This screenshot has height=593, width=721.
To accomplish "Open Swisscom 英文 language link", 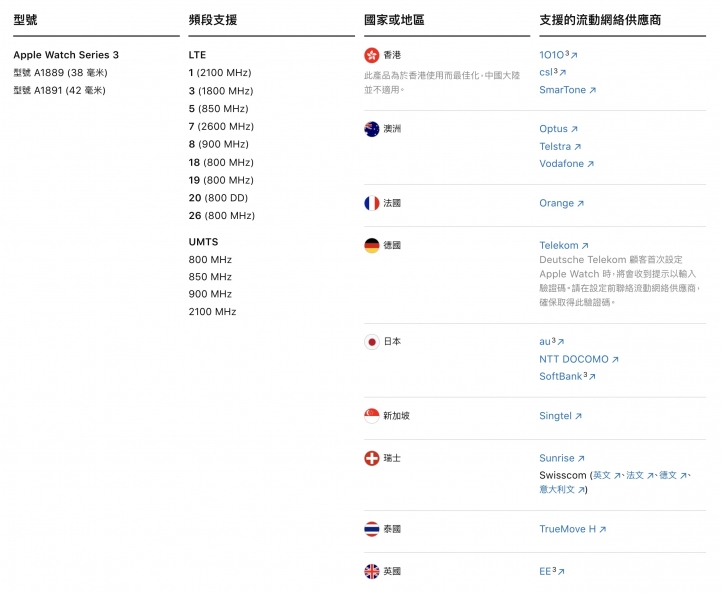I will point(607,475).
